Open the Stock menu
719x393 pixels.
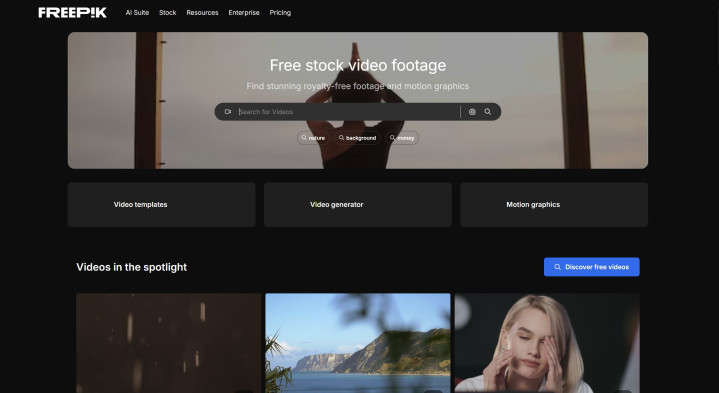click(167, 12)
